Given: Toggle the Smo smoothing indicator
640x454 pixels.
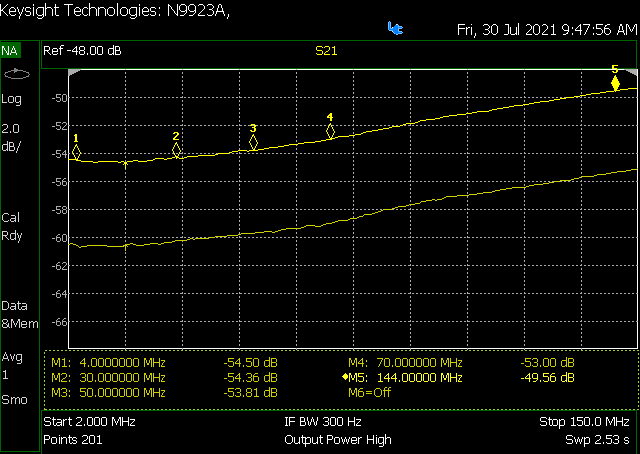Looking at the screenshot, I should (14, 400).
